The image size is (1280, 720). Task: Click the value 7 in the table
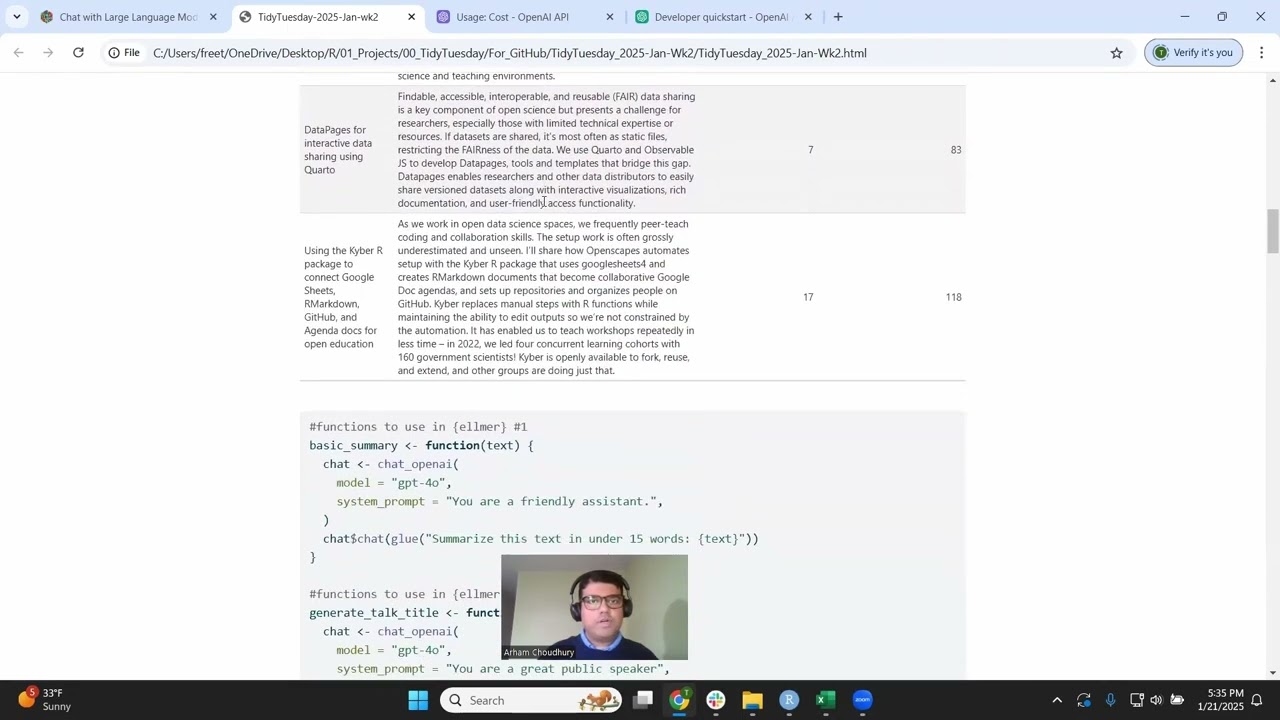click(811, 150)
